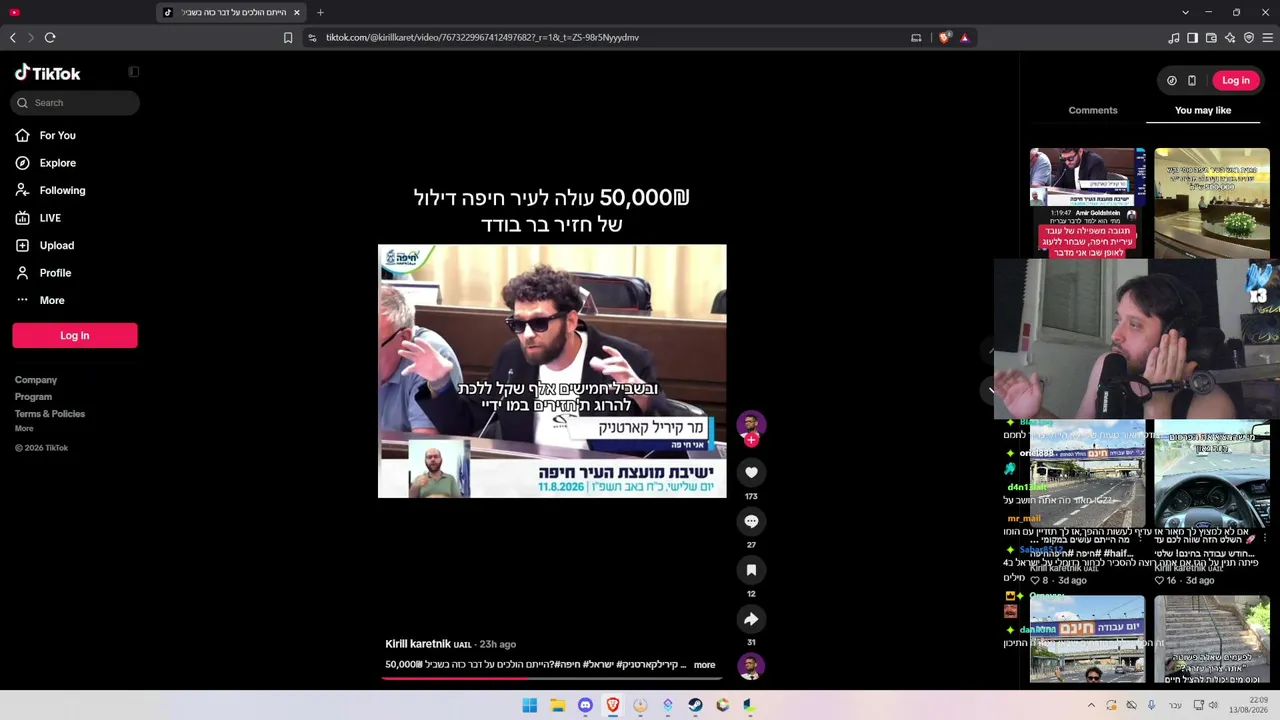Open Brave playlist music note icon

point(1174,38)
